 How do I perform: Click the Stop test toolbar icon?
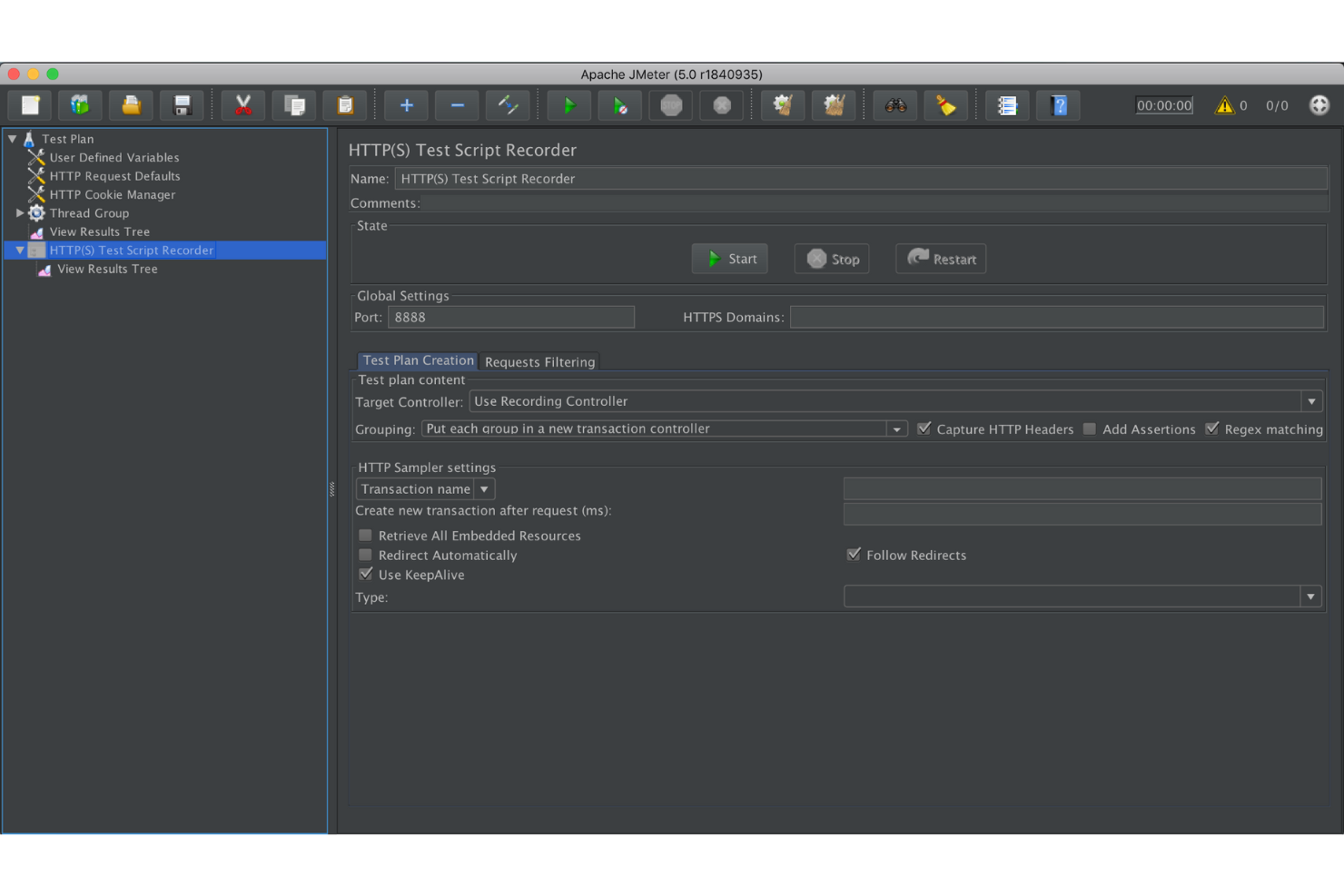671,105
